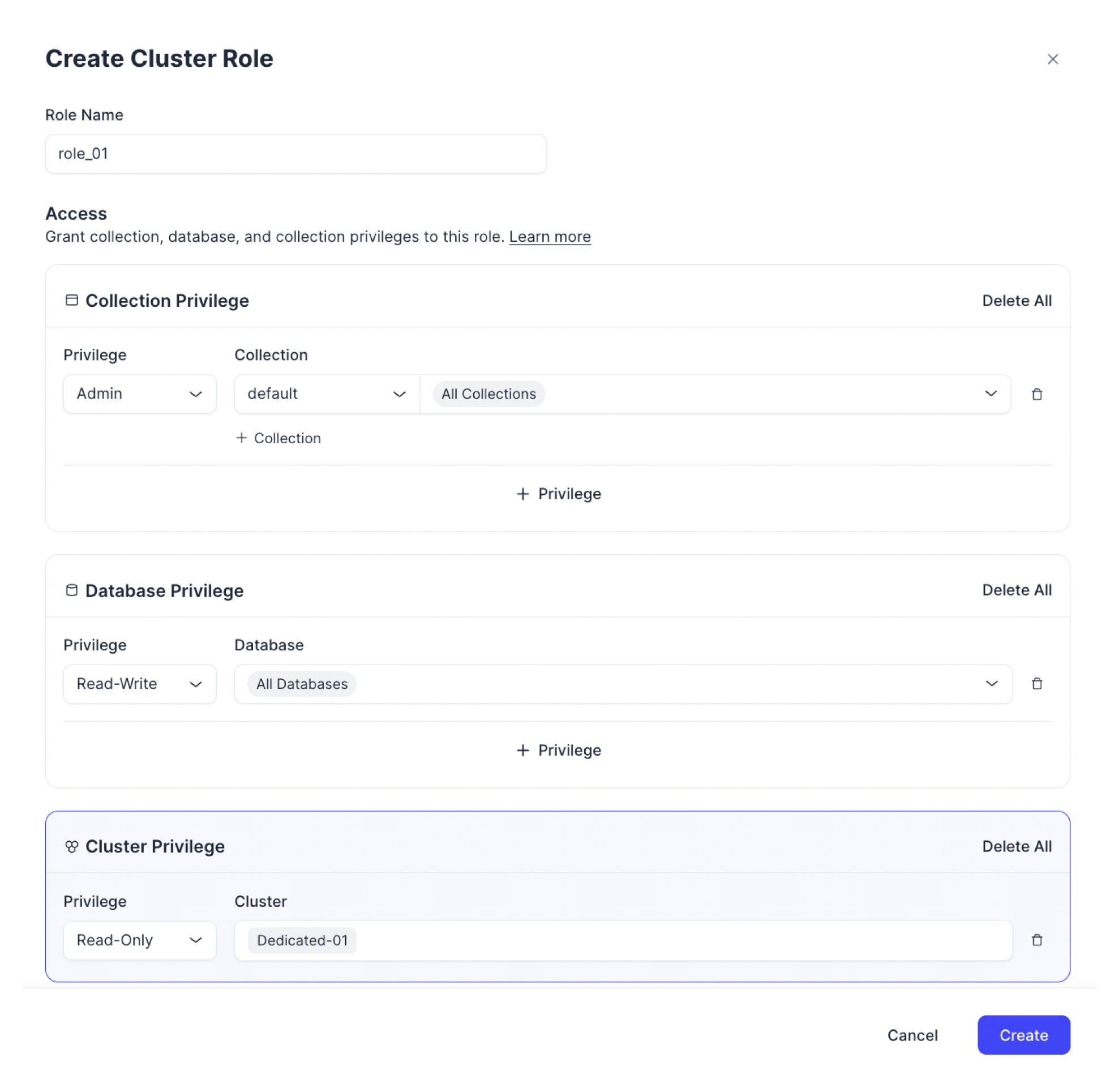Image resolution: width=1119 pixels, height=1092 pixels.
Task: Open the Read-Write privilege dropdown
Action: pos(140,685)
